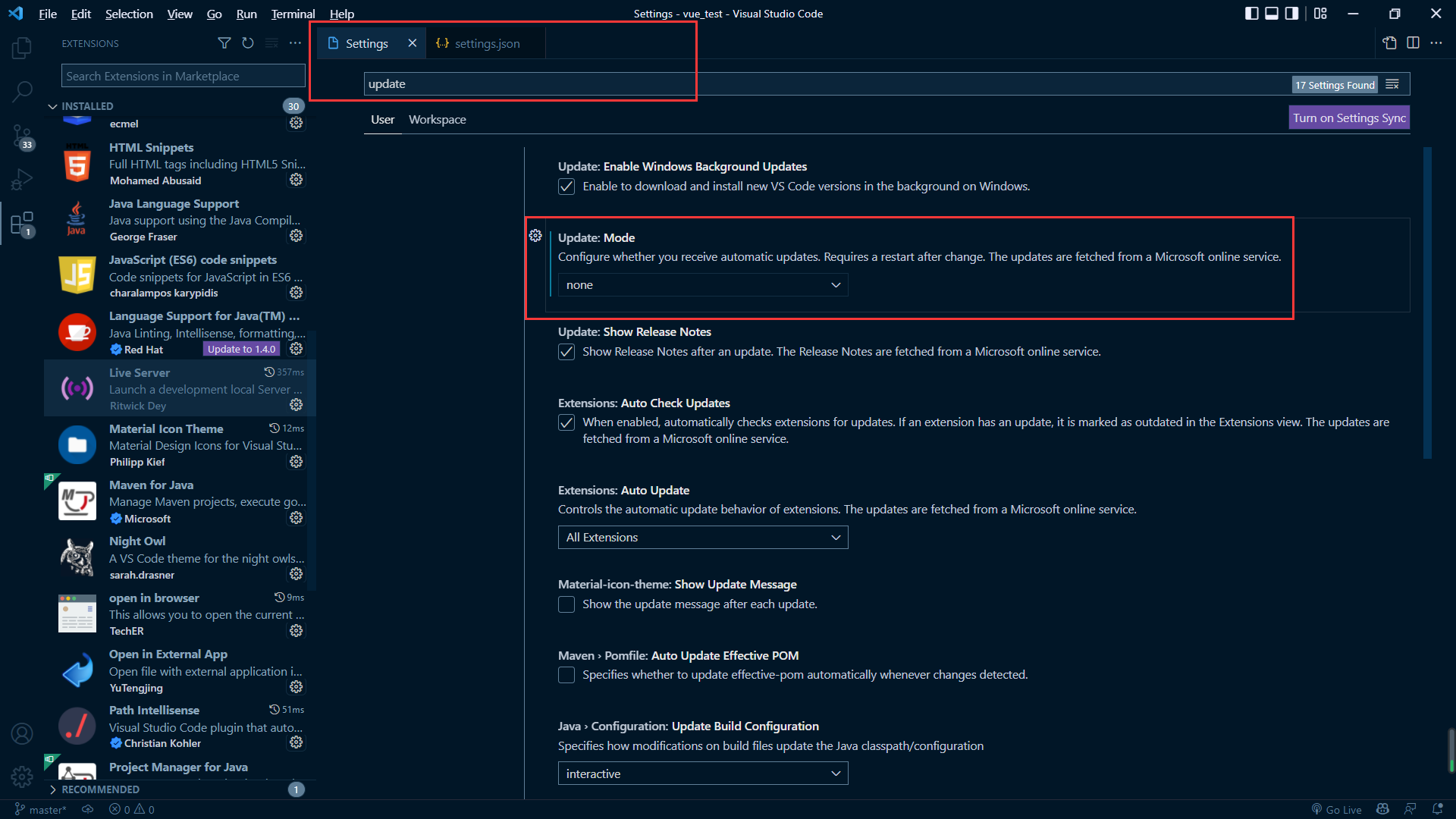Viewport: 1456px width, 819px height.
Task: Open the Run menu
Action: (x=246, y=14)
